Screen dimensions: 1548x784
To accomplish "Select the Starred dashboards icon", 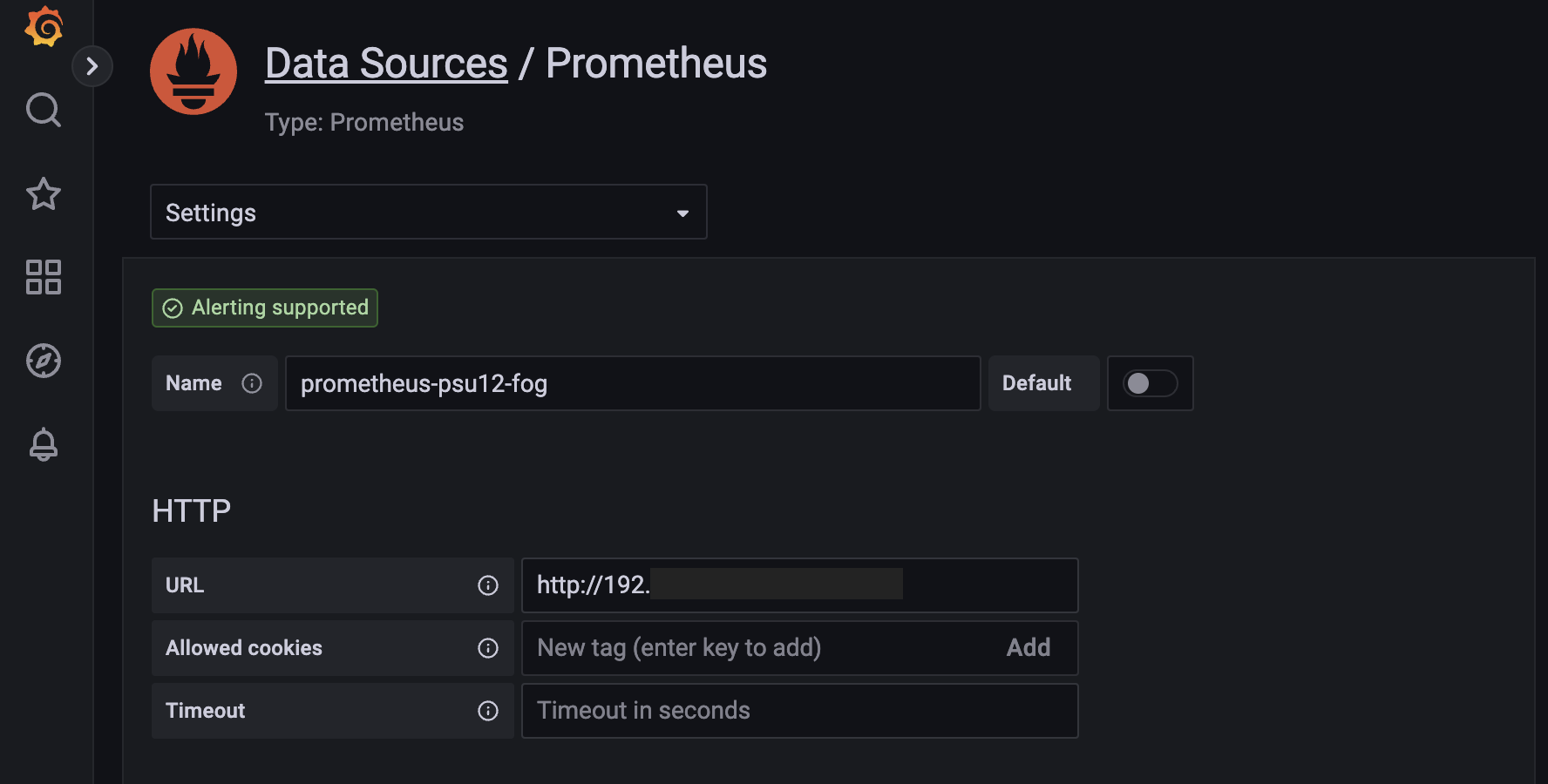I will point(44,194).
